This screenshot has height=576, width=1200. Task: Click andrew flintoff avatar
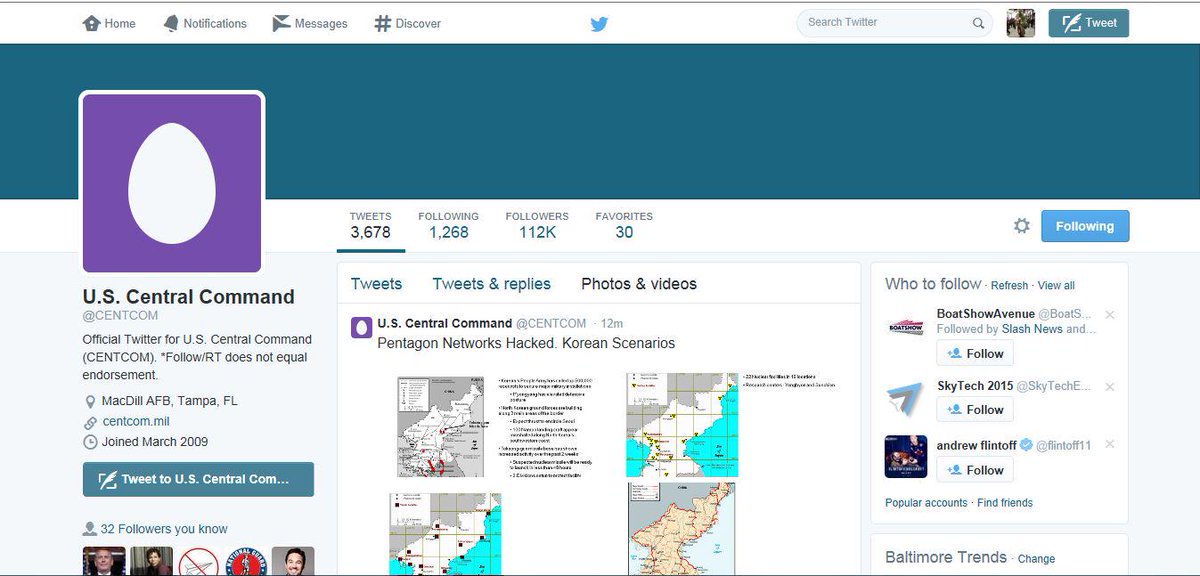[x=906, y=457]
